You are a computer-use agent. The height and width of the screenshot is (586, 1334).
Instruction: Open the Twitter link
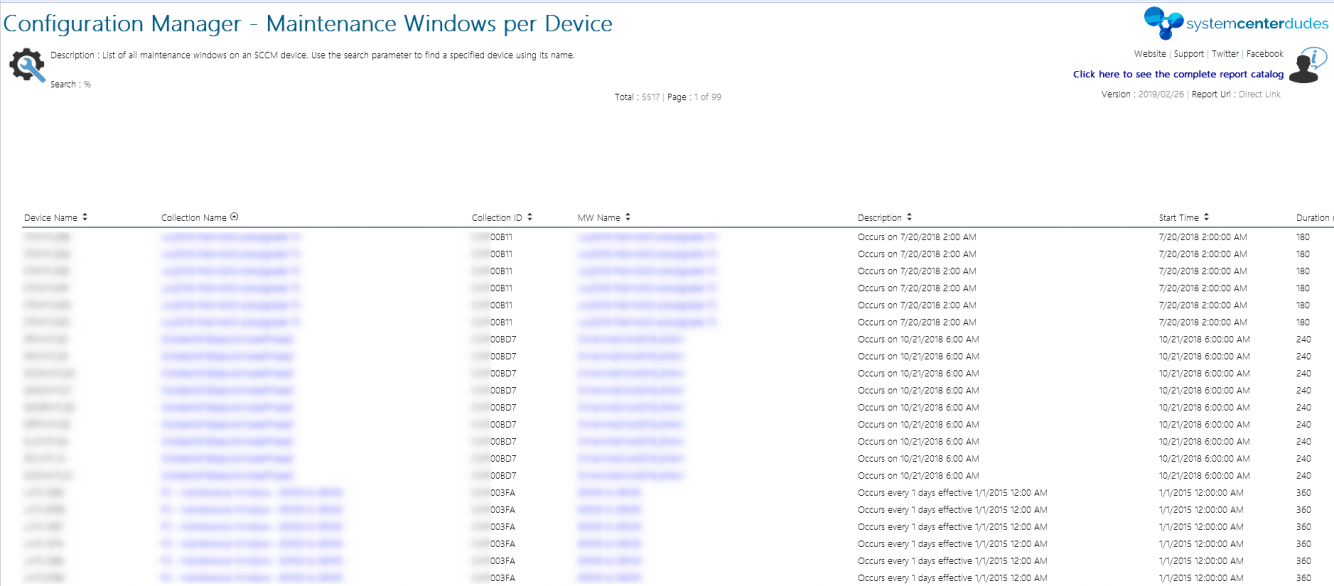pyautogui.click(x=1224, y=53)
